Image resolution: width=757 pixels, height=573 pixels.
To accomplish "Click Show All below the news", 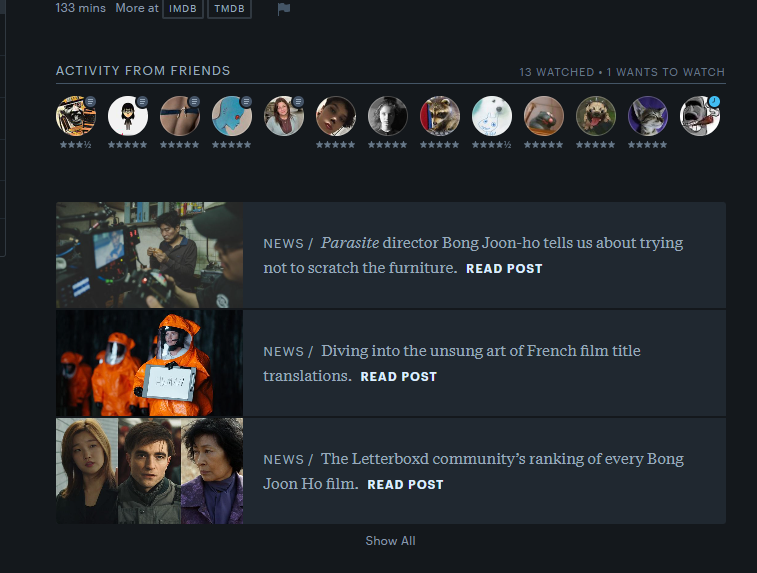I will pos(390,541).
